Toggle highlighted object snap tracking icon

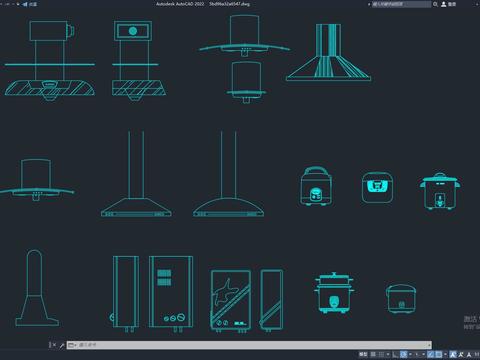431,354
